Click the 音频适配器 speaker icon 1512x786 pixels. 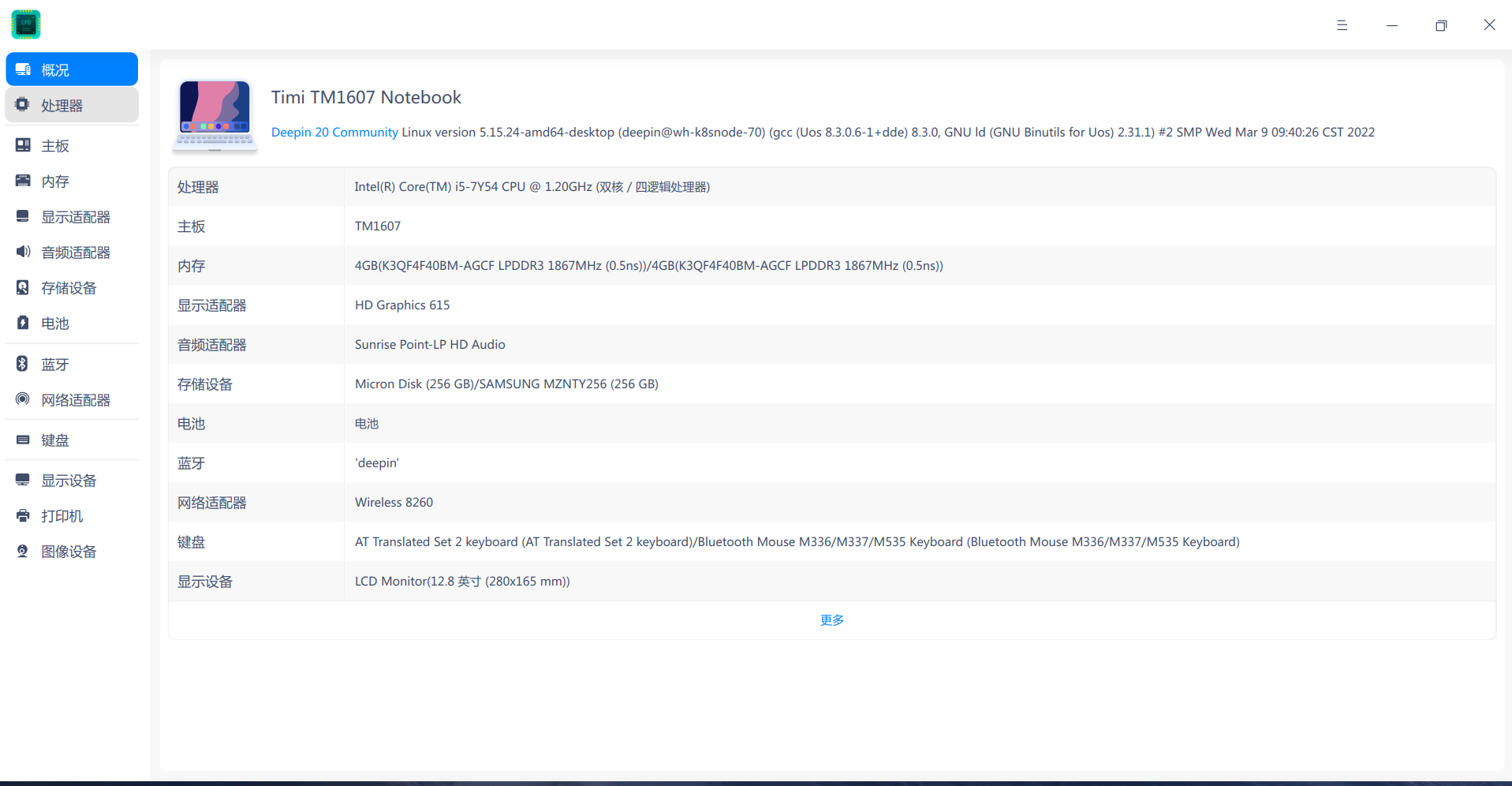click(x=23, y=252)
